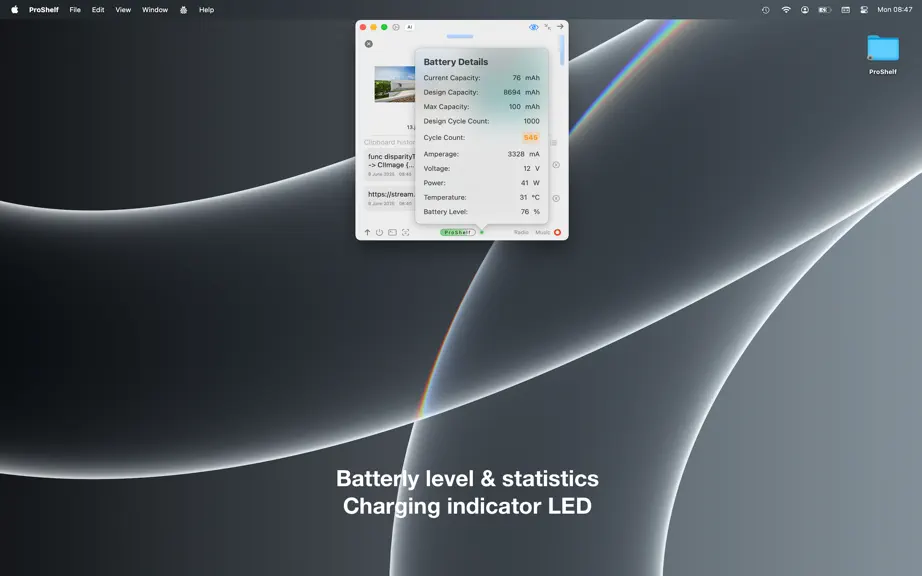Open the Wi-Fi status menu
Viewport: 922px width, 576px height.
[x=786, y=9]
